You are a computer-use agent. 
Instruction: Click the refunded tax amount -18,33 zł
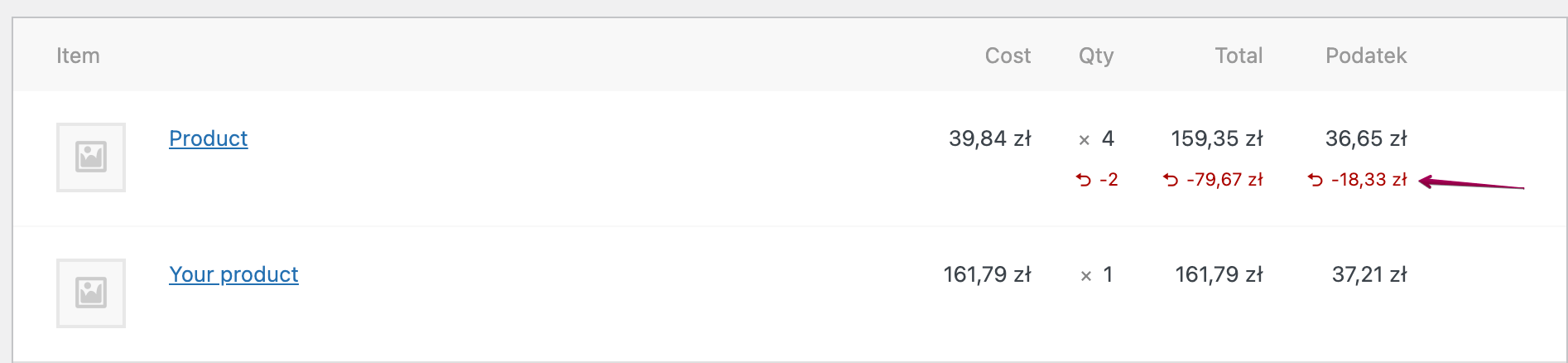(x=1369, y=180)
